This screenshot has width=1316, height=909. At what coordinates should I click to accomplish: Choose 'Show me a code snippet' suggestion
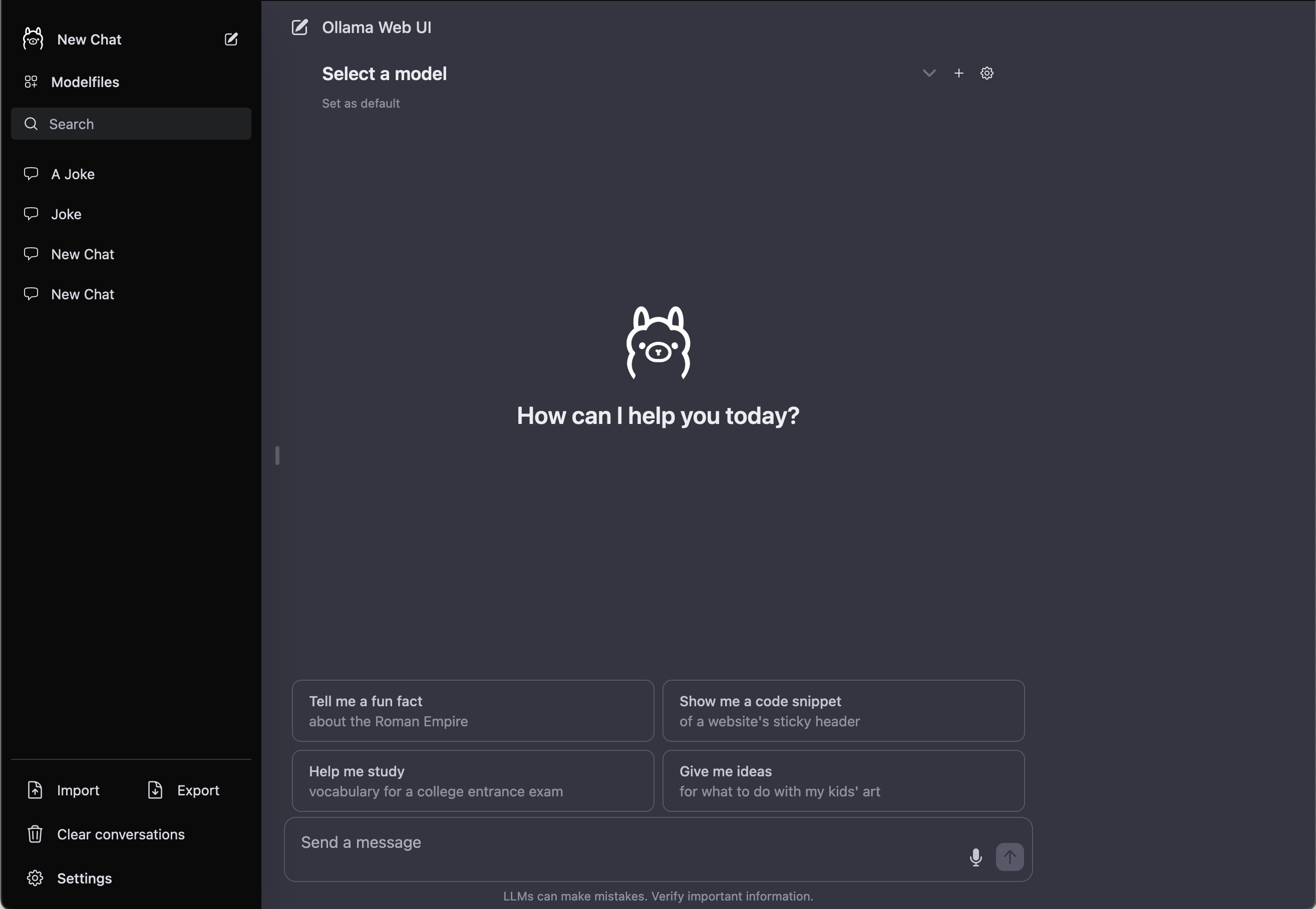(844, 711)
